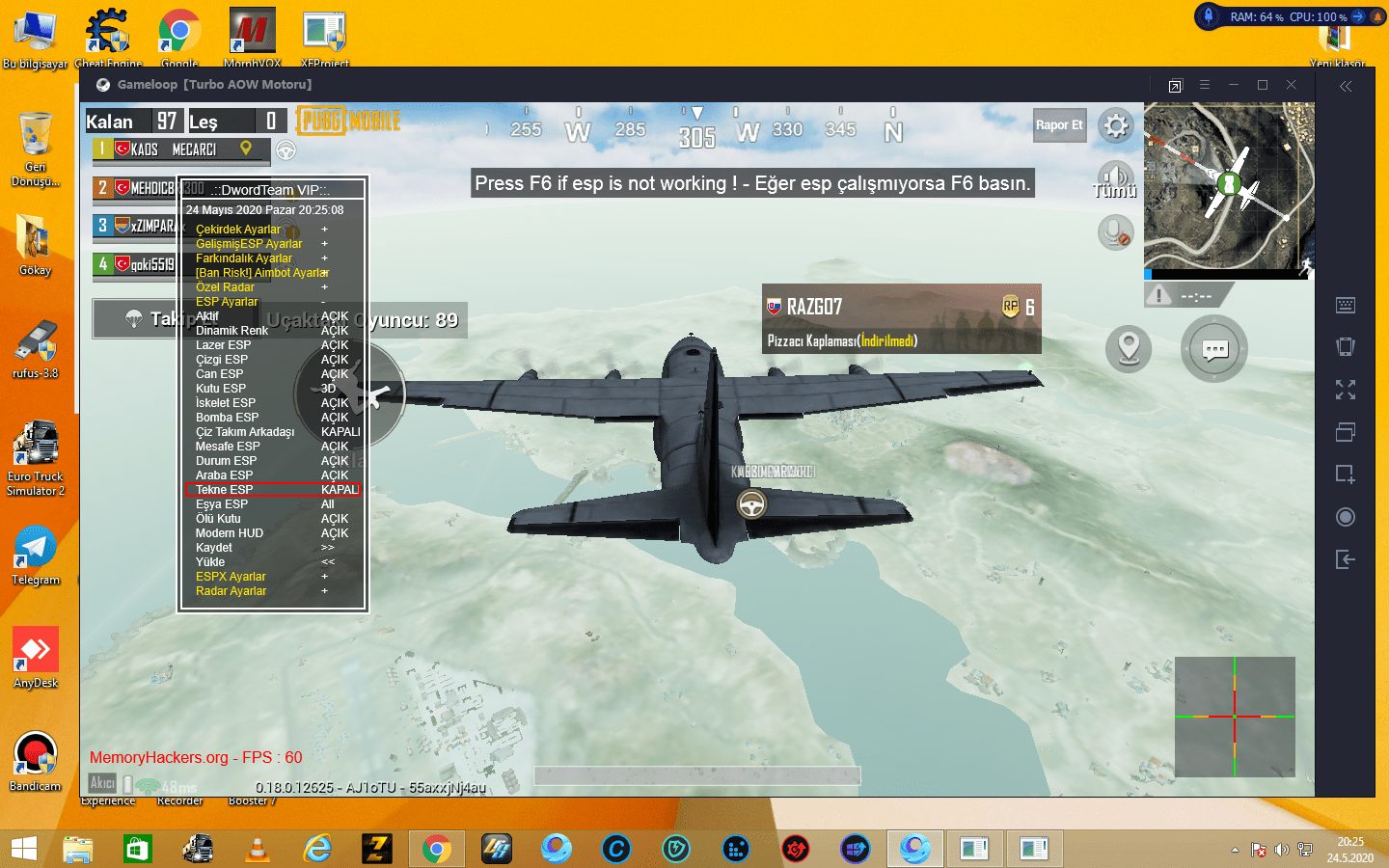Click the Gameloop exit icon
The height and width of the screenshot is (868, 1389).
pos(1346,559)
